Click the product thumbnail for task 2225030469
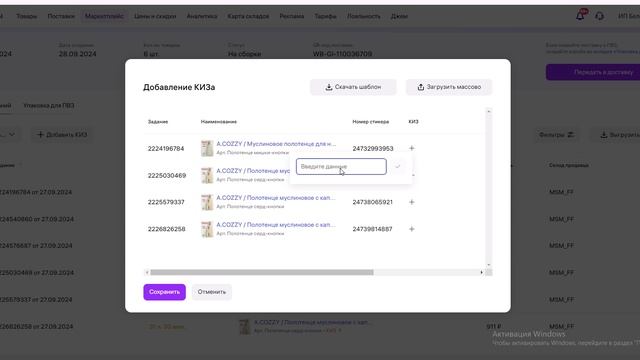Viewport: 640px width, 360px height. 207,175
